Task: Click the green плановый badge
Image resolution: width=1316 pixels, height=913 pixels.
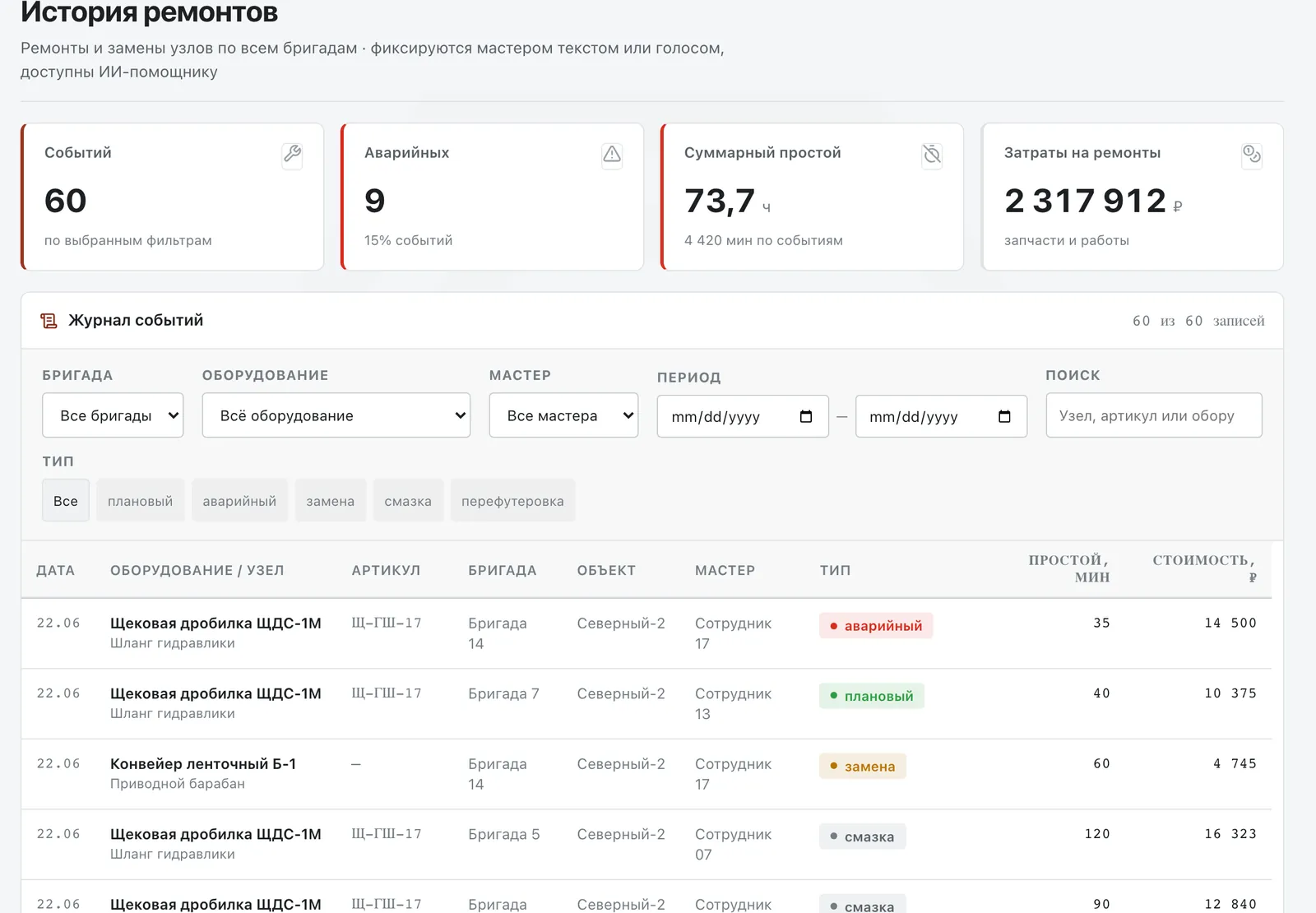Action: pyautogui.click(x=872, y=696)
